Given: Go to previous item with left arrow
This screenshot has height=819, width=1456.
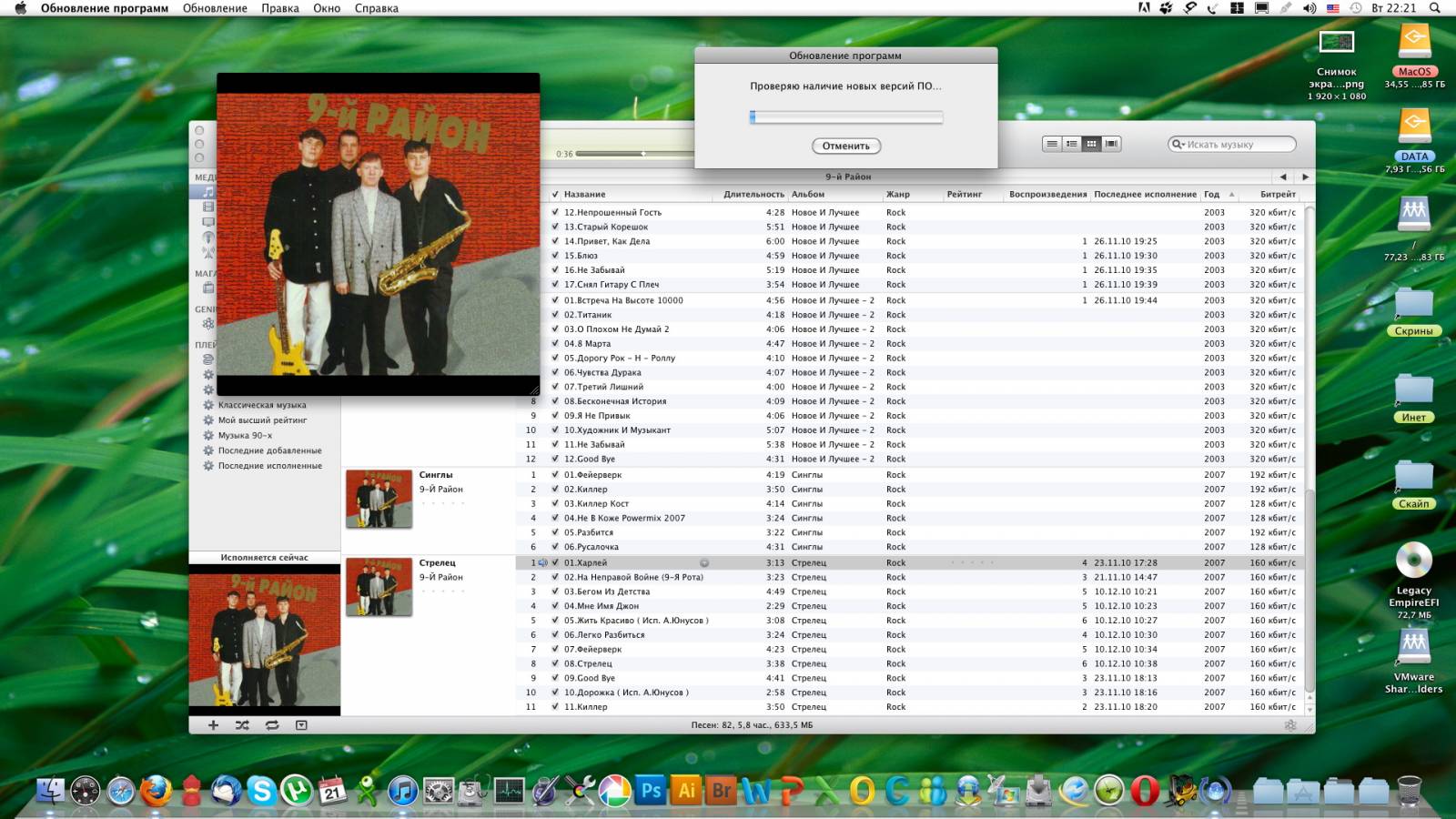Looking at the screenshot, I should 1283,177.
